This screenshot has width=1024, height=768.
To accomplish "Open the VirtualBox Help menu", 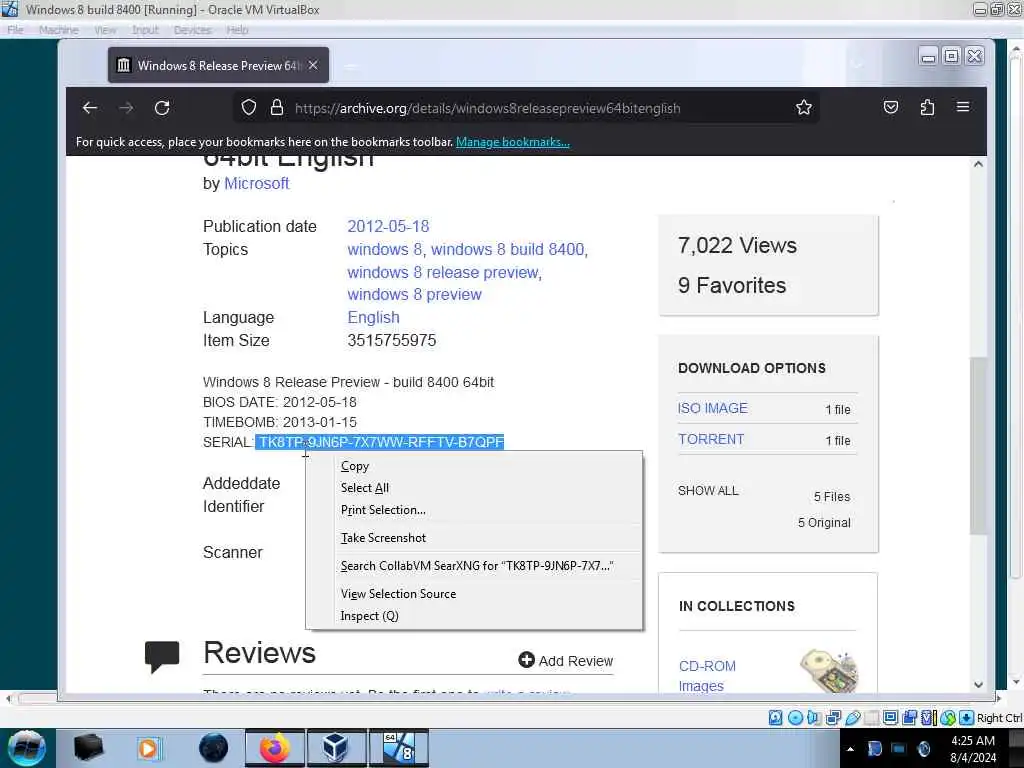I will pyautogui.click(x=237, y=30).
